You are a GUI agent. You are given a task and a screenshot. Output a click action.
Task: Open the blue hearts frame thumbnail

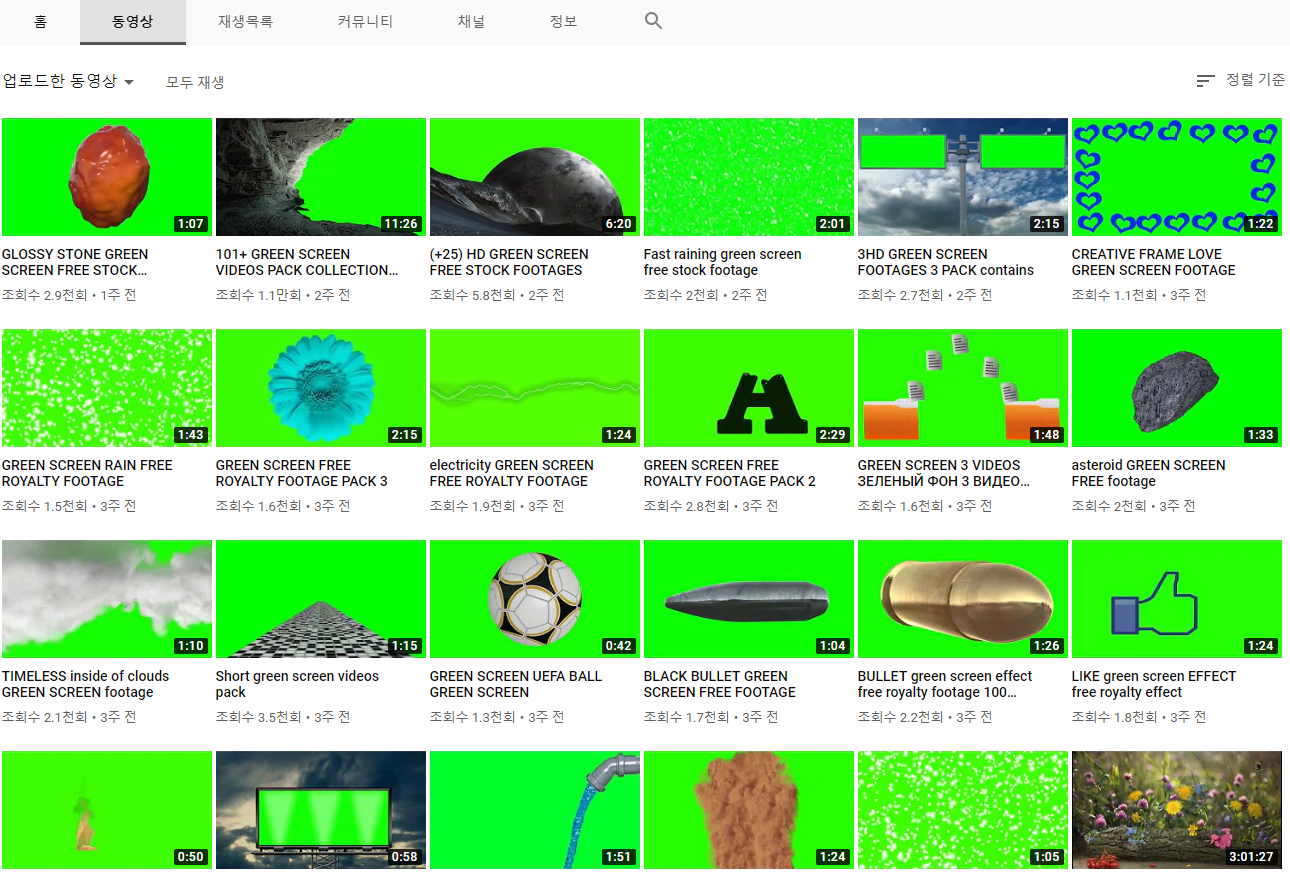[1177, 177]
